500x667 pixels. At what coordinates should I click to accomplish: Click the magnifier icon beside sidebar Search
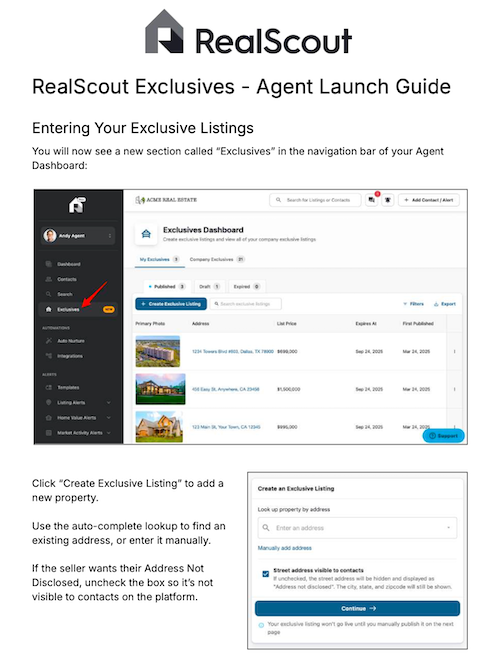click(49, 294)
